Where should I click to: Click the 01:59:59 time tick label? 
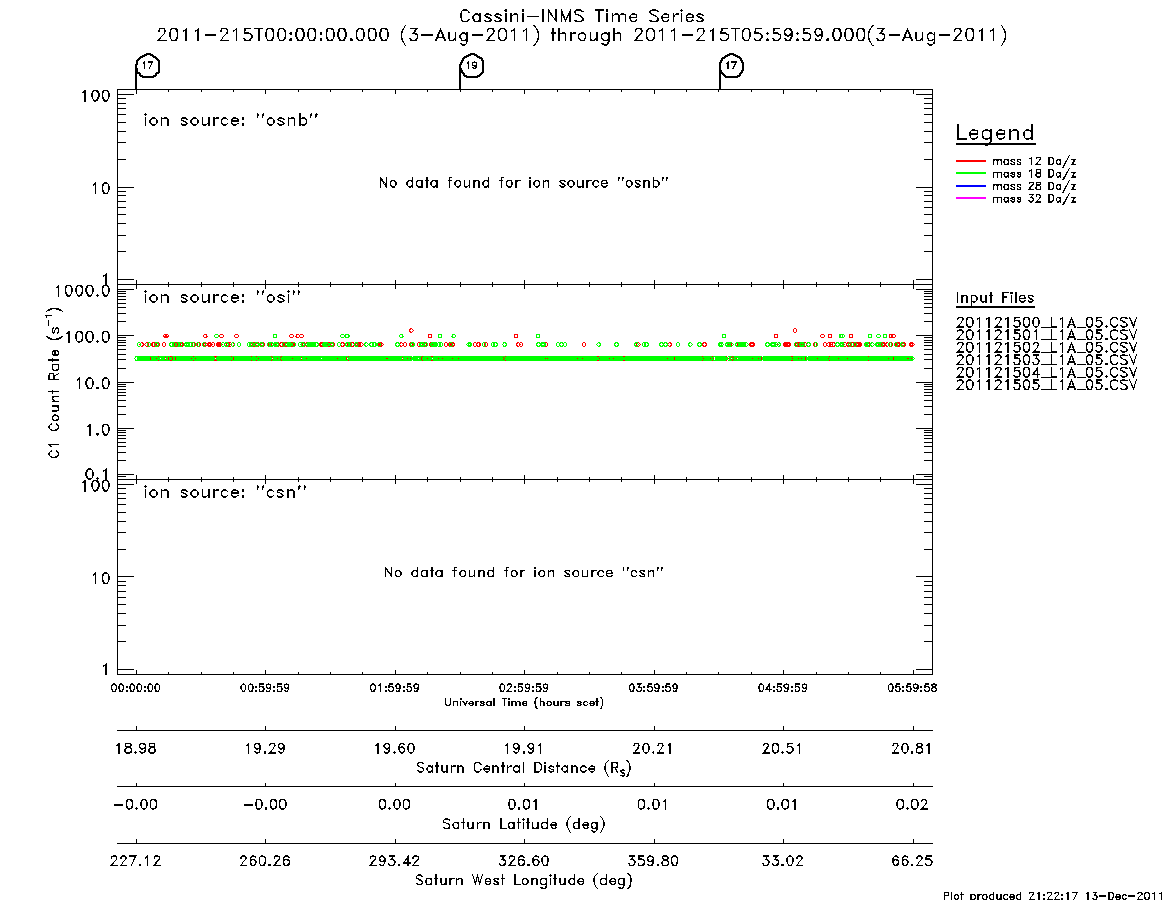pos(395,688)
